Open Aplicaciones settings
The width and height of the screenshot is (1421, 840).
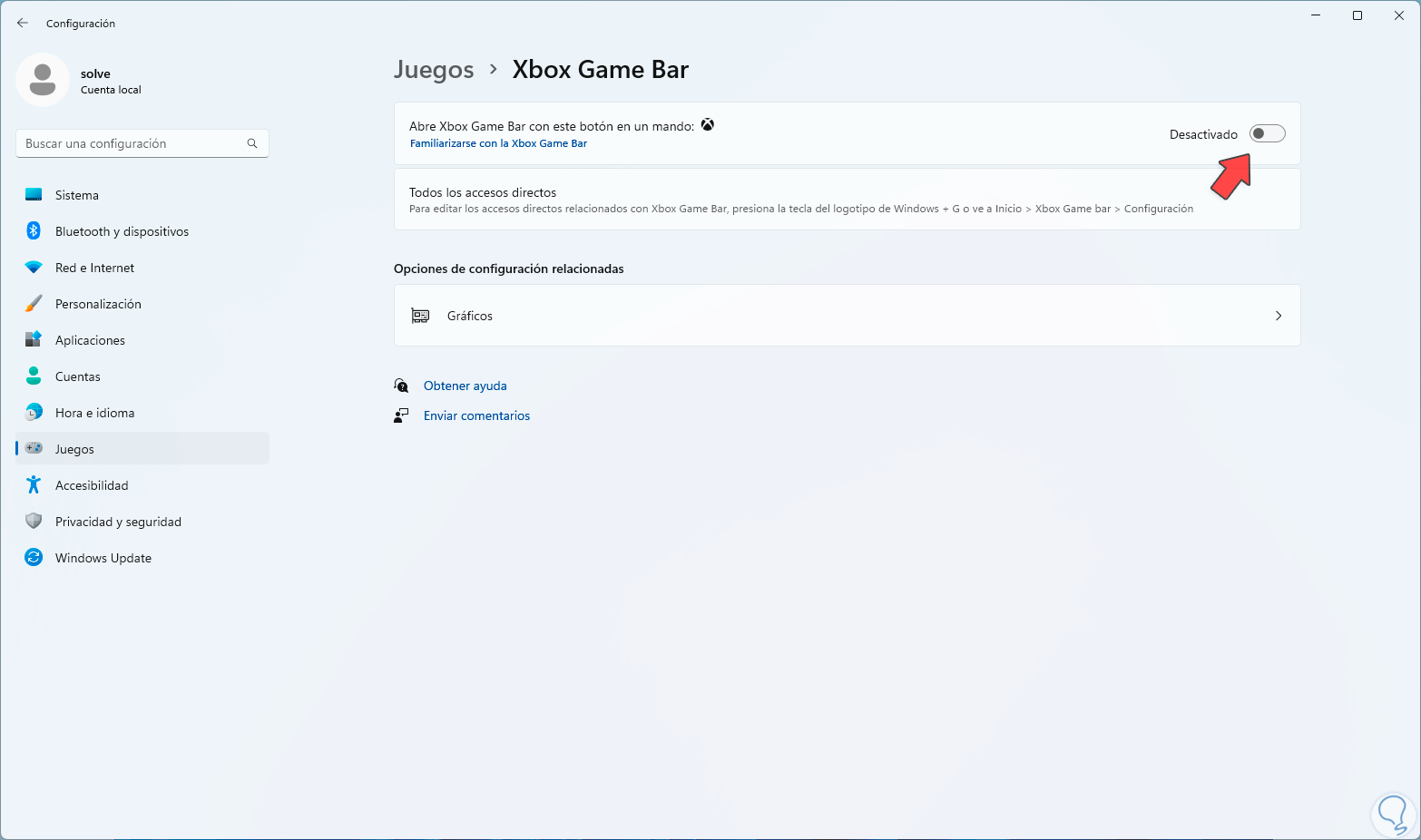click(x=142, y=340)
